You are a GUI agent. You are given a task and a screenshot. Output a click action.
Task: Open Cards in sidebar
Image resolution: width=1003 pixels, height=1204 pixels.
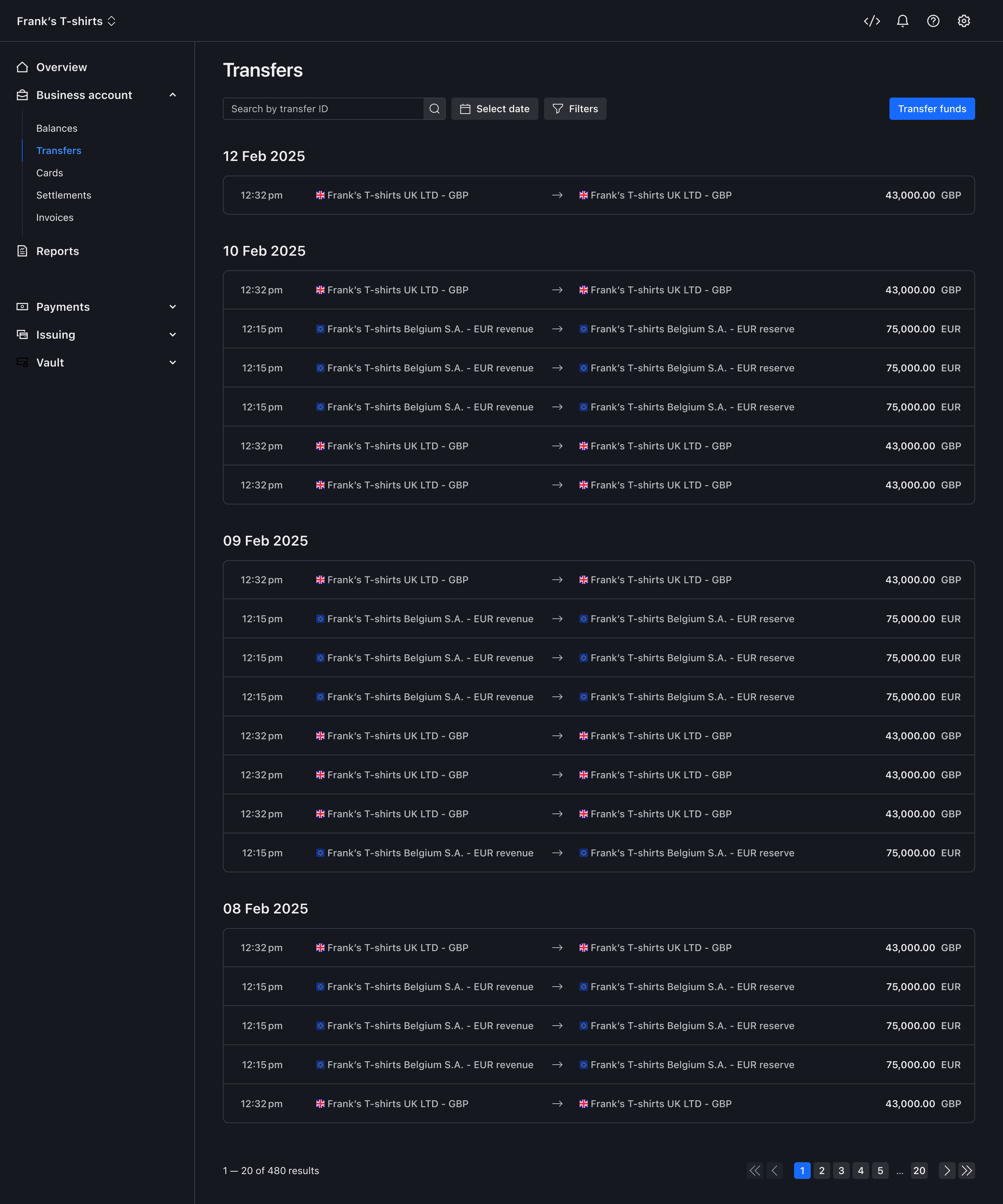tap(49, 173)
